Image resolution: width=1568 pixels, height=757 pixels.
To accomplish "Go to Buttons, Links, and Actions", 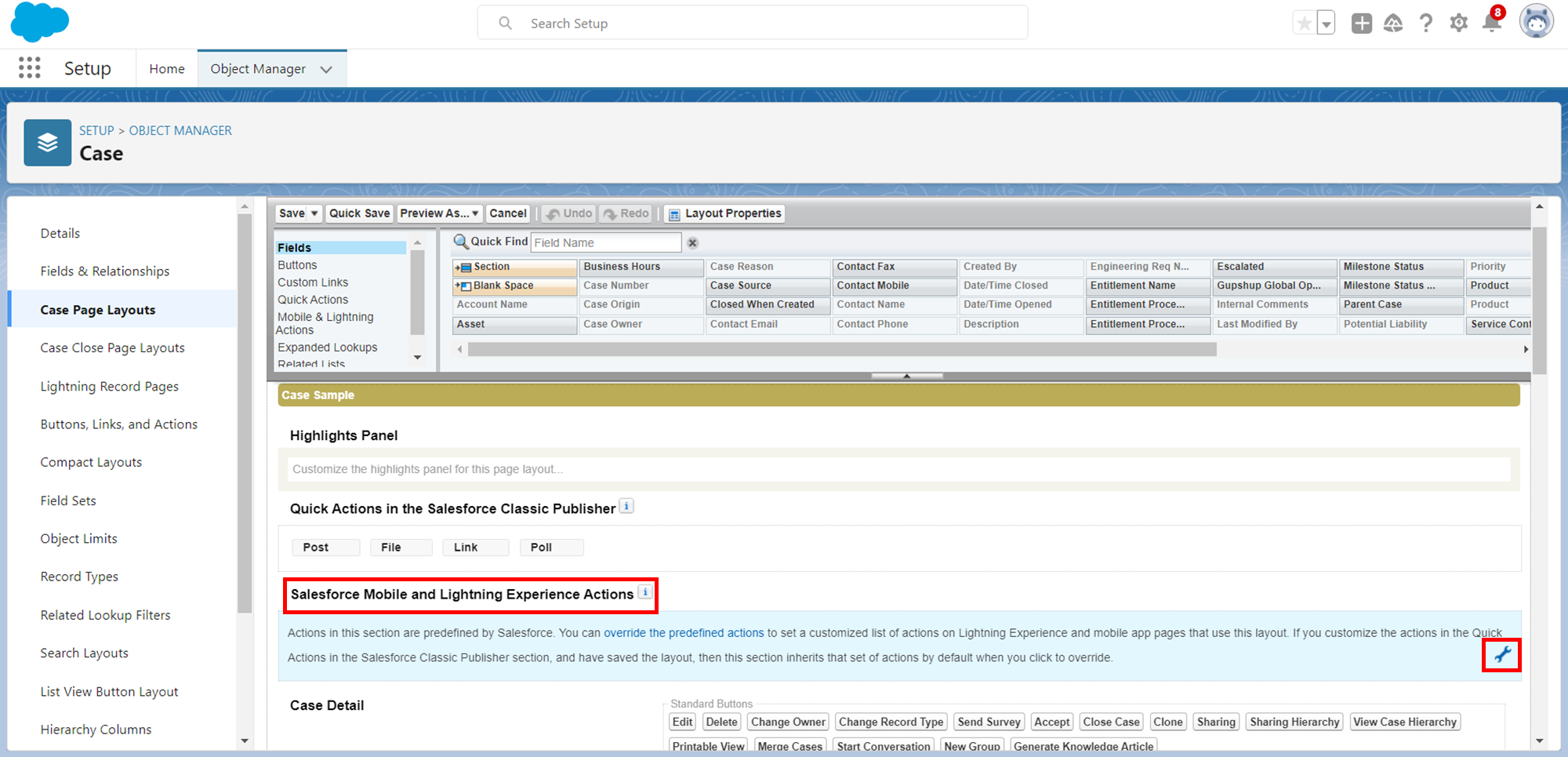I will 119,424.
